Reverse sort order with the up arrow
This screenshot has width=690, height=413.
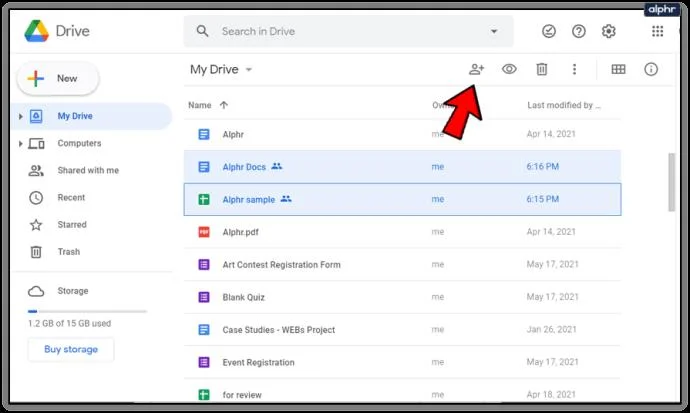click(x=224, y=105)
